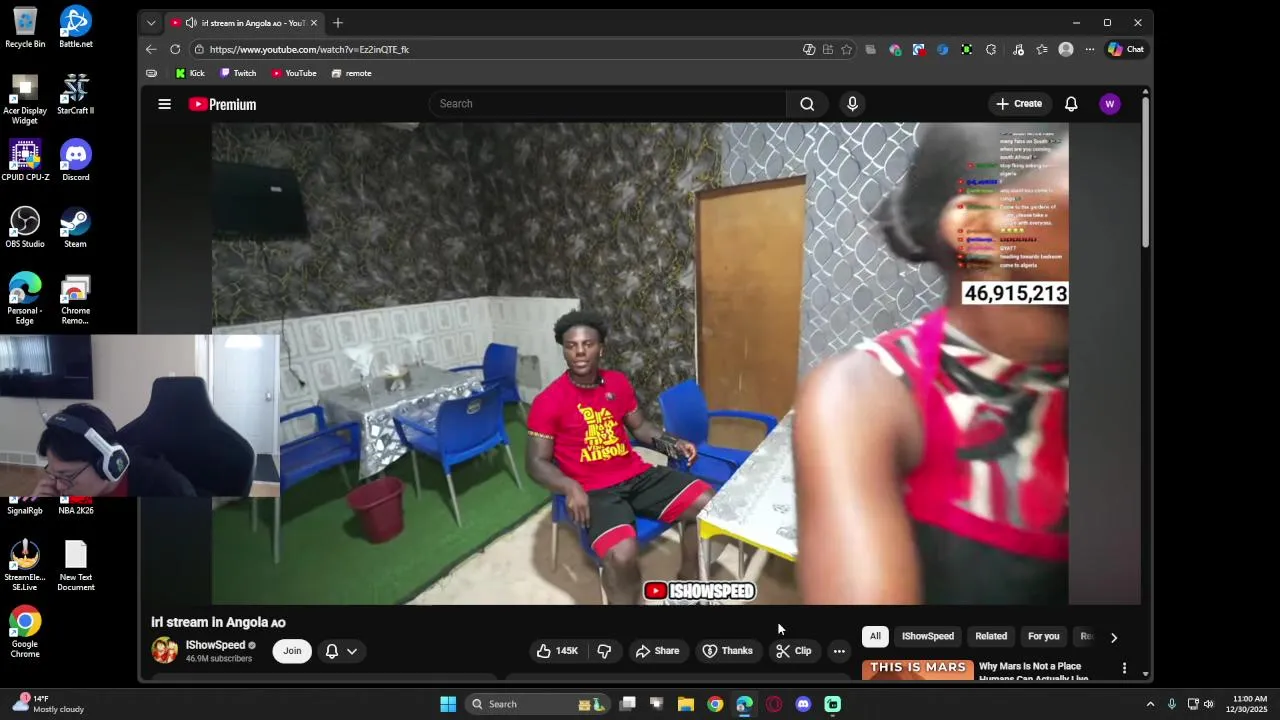Open Discord desktop shortcut
The height and width of the screenshot is (720, 1280).
click(x=76, y=160)
